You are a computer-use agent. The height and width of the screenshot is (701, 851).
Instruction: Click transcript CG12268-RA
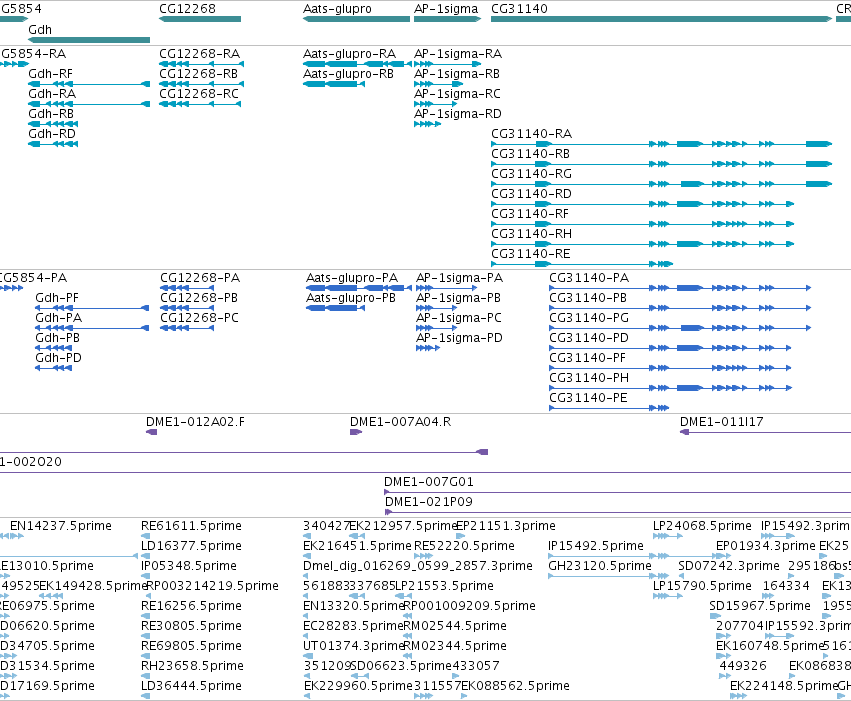tap(199, 54)
